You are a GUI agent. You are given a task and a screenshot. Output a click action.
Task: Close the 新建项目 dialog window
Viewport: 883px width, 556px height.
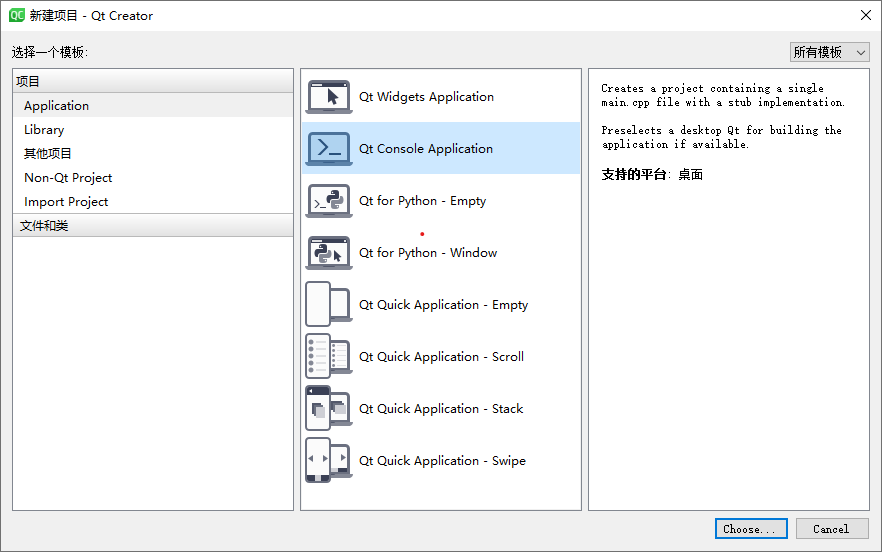(x=866, y=15)
